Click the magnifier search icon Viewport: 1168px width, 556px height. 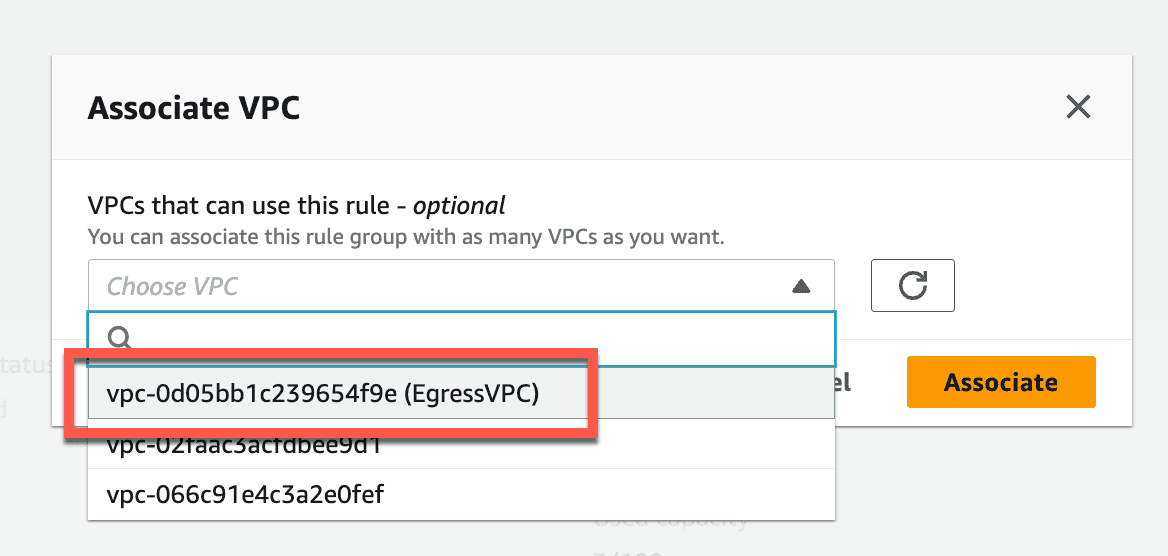tap(119, 338)
